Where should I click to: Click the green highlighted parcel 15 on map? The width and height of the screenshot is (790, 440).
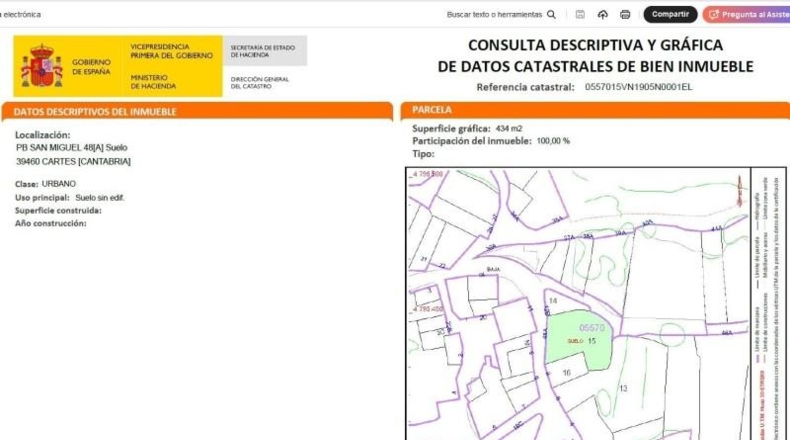coord(579,340)
